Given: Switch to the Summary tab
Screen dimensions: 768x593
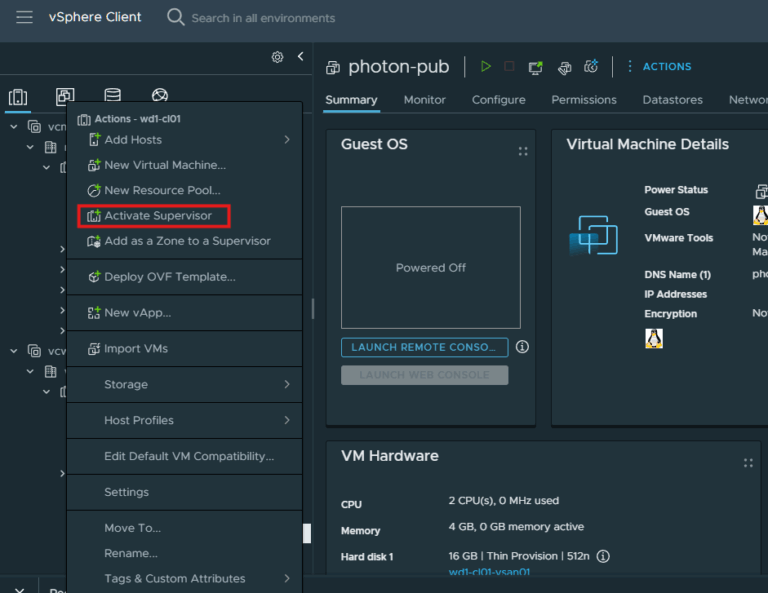Looking at the screenshot, I should 351,100.
